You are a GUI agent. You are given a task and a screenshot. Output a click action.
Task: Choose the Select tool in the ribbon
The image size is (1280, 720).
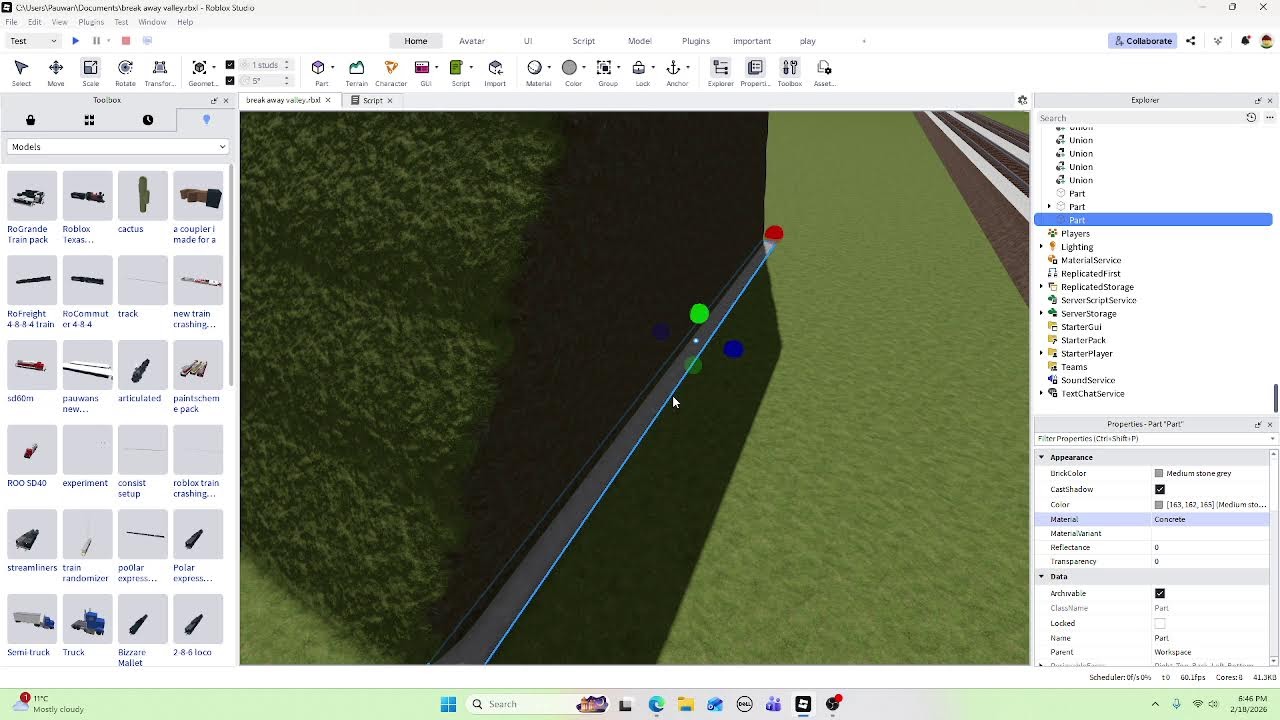tap(21, 72)
